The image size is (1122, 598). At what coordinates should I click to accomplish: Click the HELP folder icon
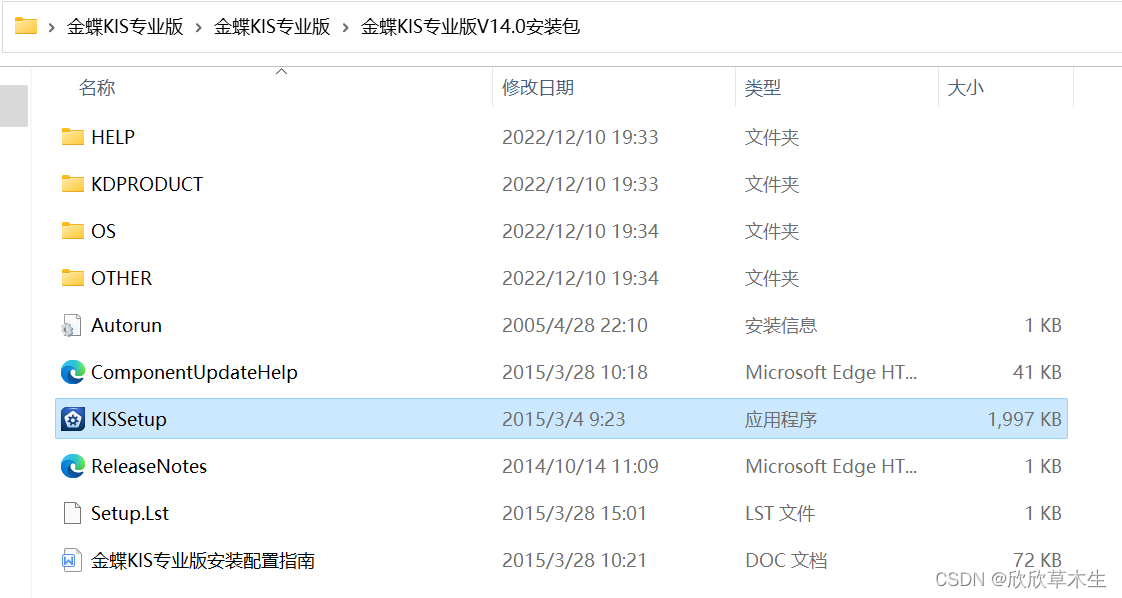point(72,137)
